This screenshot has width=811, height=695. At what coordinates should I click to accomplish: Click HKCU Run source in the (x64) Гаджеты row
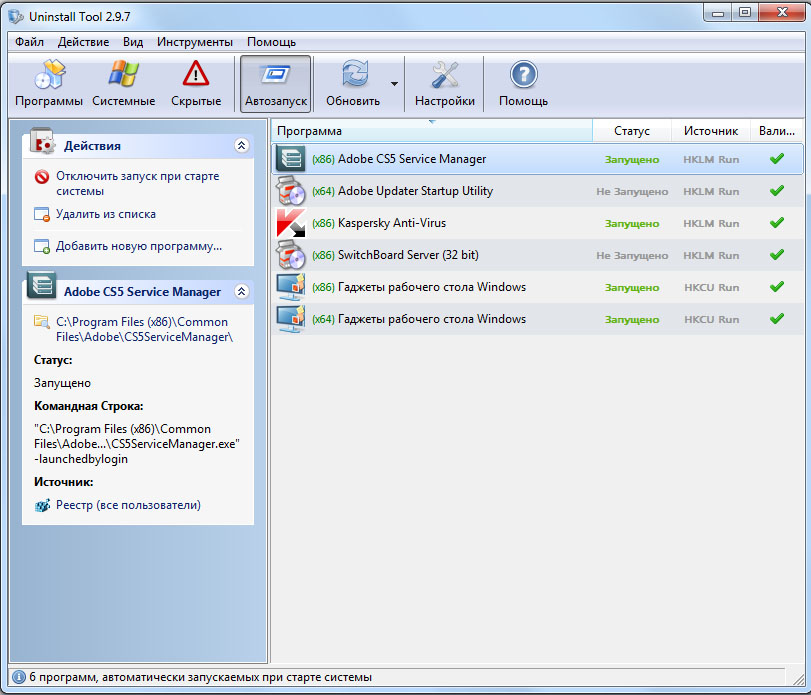pyautogui.click(x=711, y=320)
